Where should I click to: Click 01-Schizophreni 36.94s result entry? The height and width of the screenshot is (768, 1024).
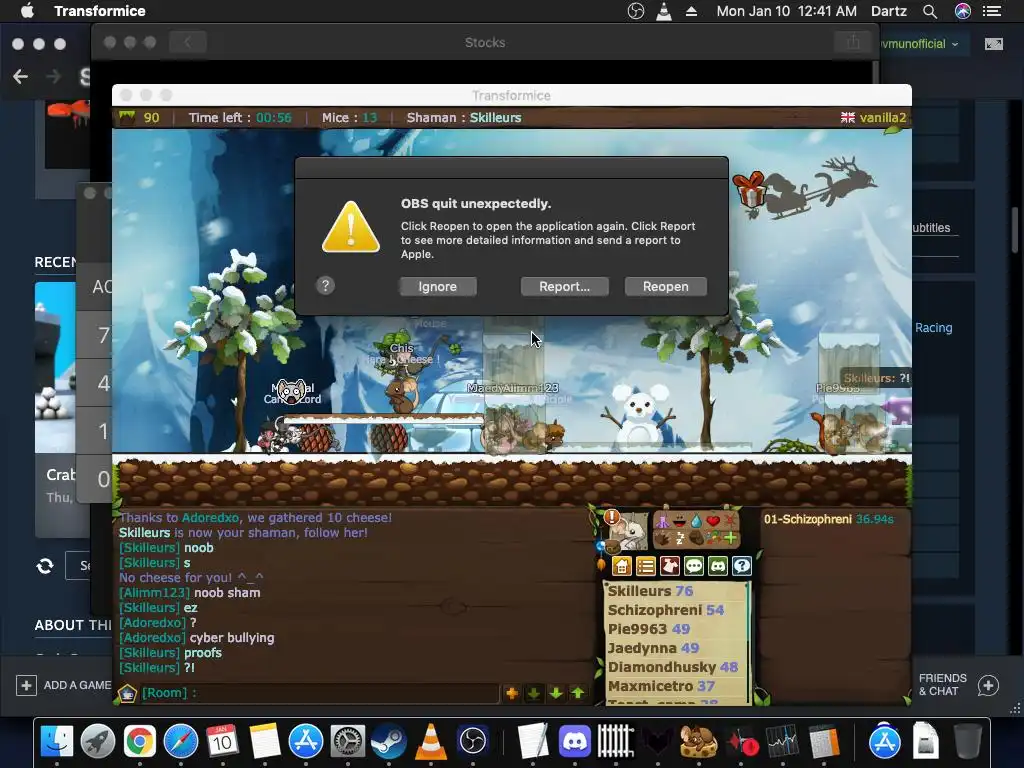(828, 519)
